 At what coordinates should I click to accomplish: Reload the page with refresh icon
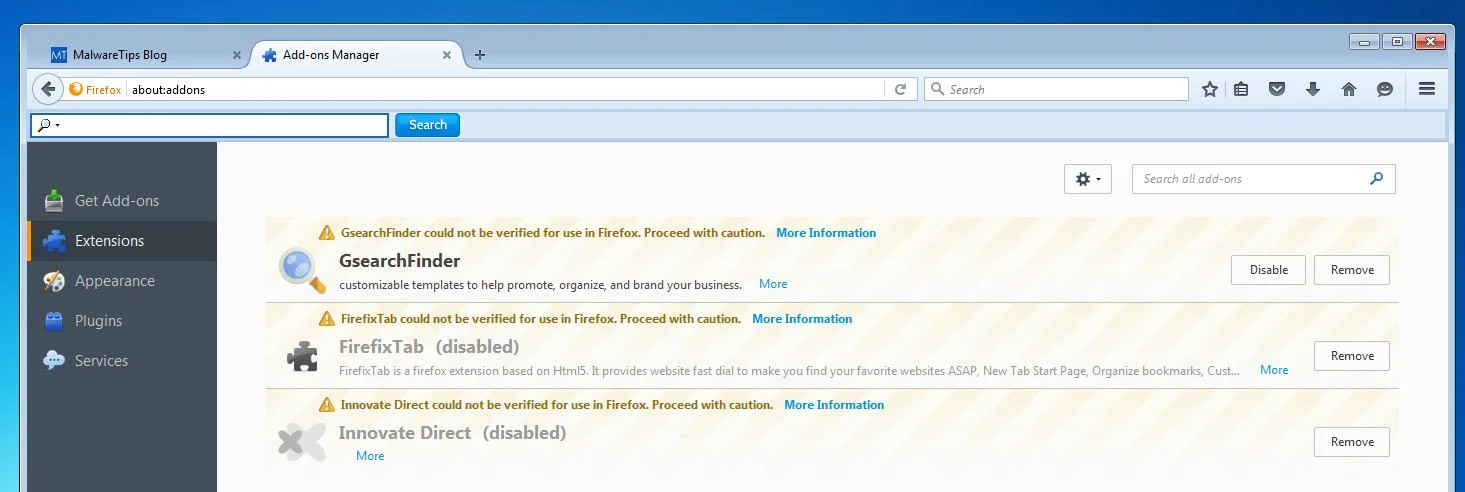[900, 89]
